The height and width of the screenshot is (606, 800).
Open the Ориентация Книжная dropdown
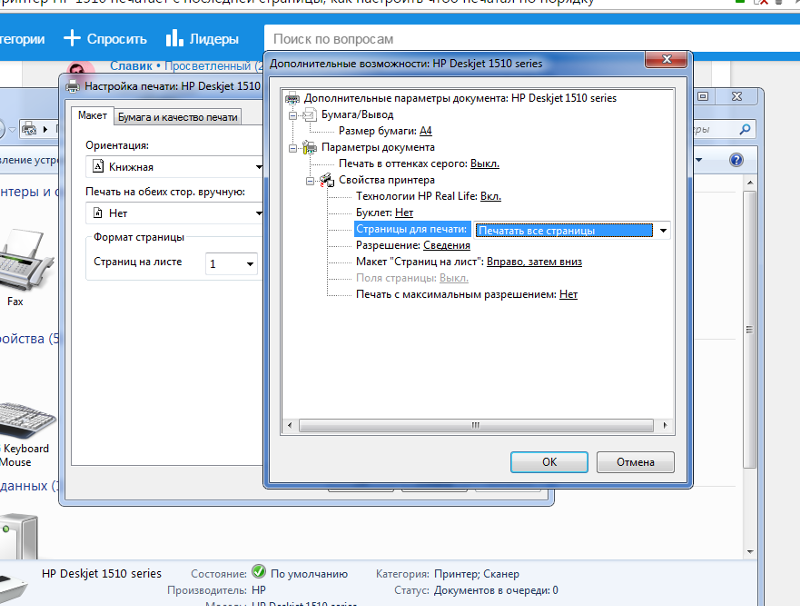click(x=259, y=167)
